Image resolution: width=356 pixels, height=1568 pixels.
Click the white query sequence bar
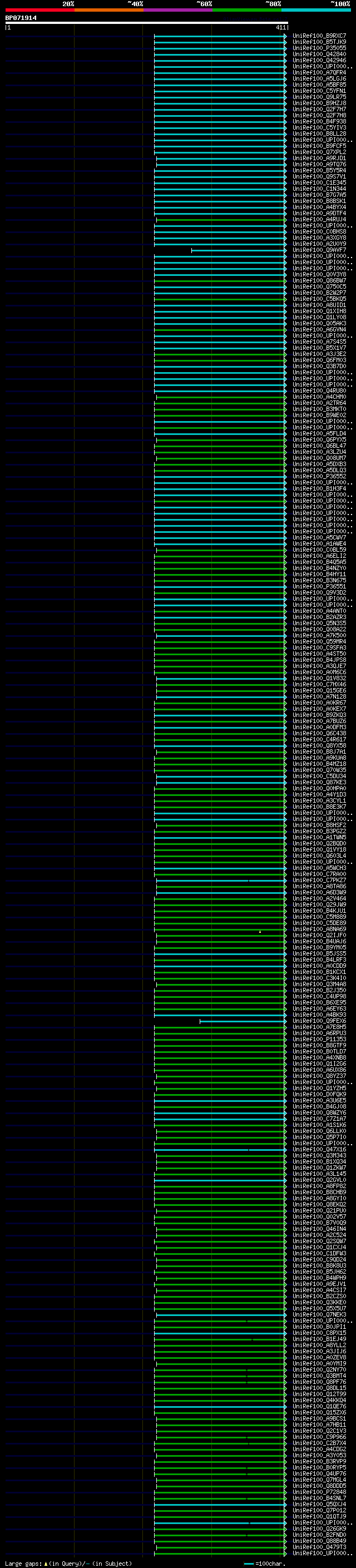pos(147,22)
